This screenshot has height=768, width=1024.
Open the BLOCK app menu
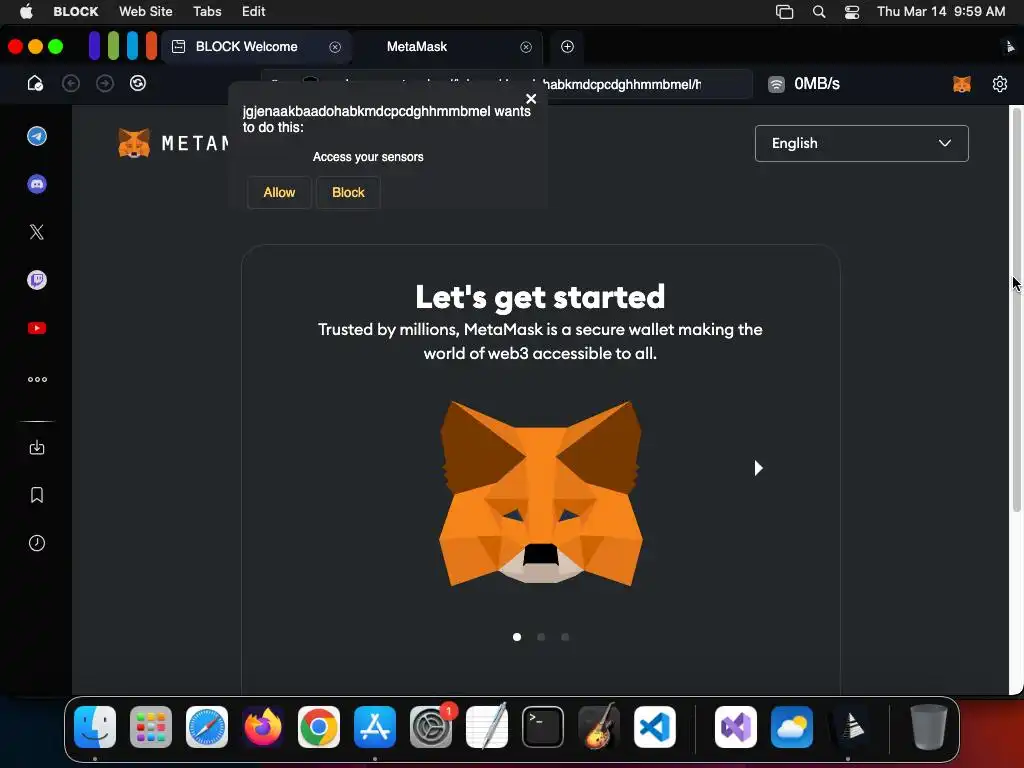point(76,11)
